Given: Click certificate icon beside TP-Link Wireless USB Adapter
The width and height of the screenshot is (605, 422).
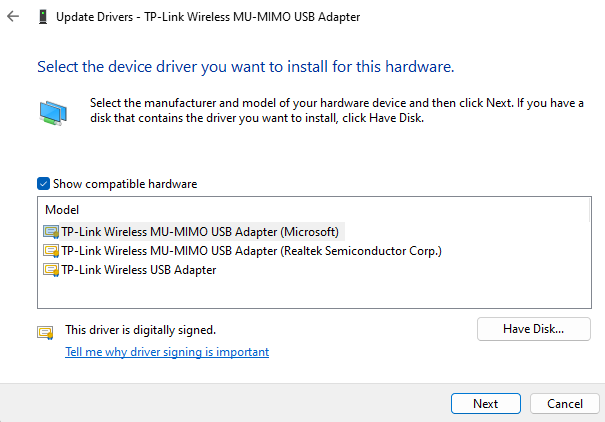Looking at the screenshot, I should click(51, 270).
